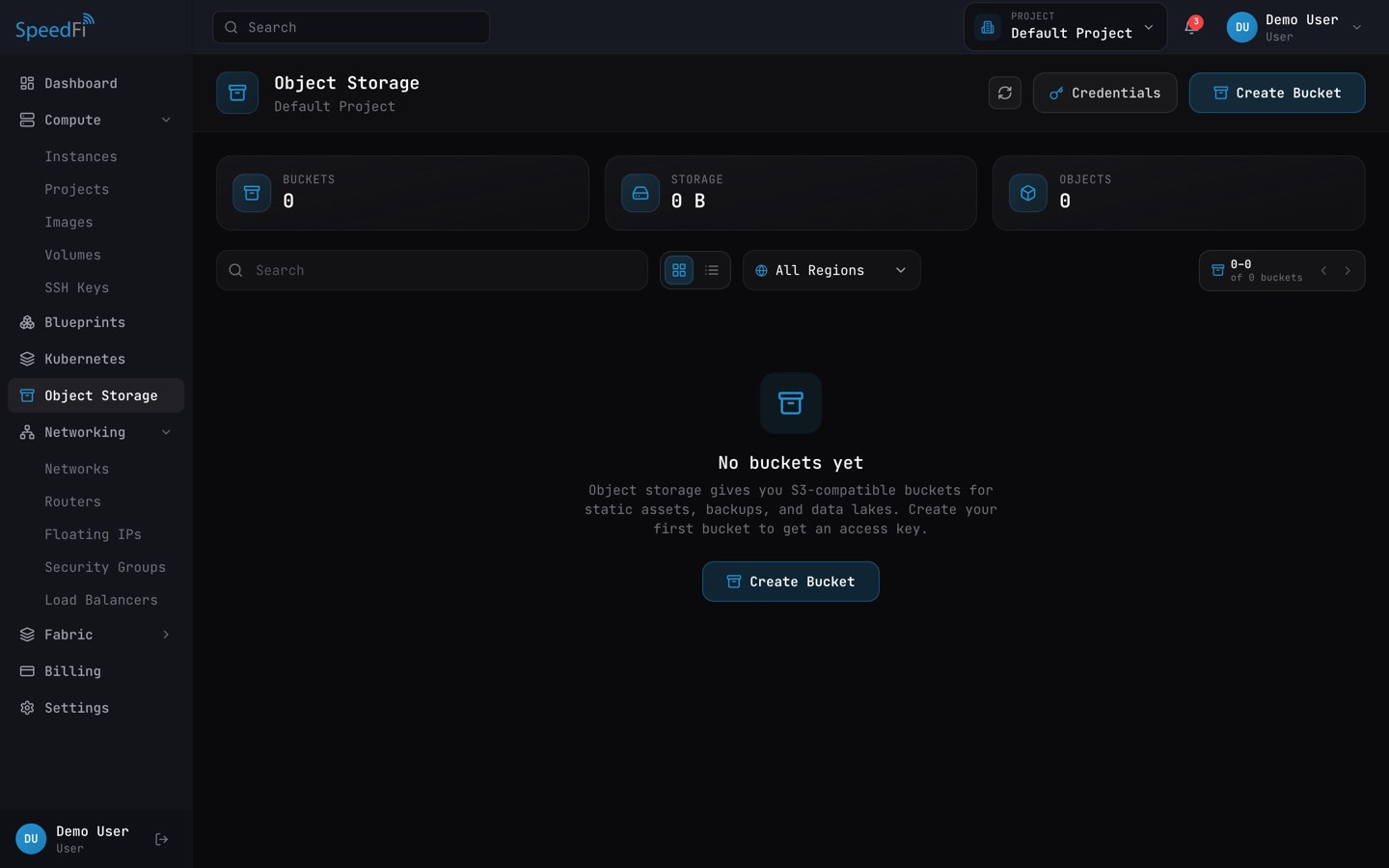Viewport: 1389px width, 868px height.
Task: Click the Object Storage header archive icon
Action: click(237, 93)
